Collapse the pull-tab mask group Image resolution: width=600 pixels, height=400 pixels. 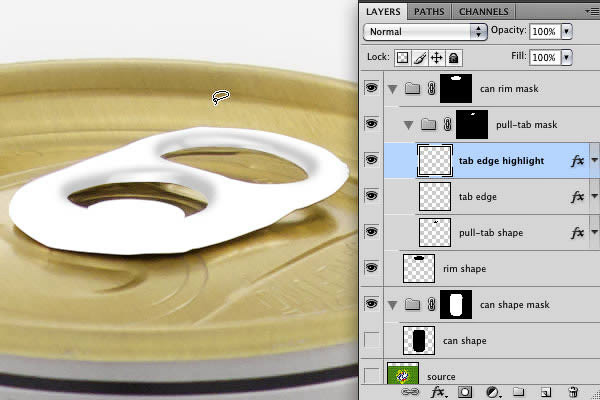[x=408, y=125]
